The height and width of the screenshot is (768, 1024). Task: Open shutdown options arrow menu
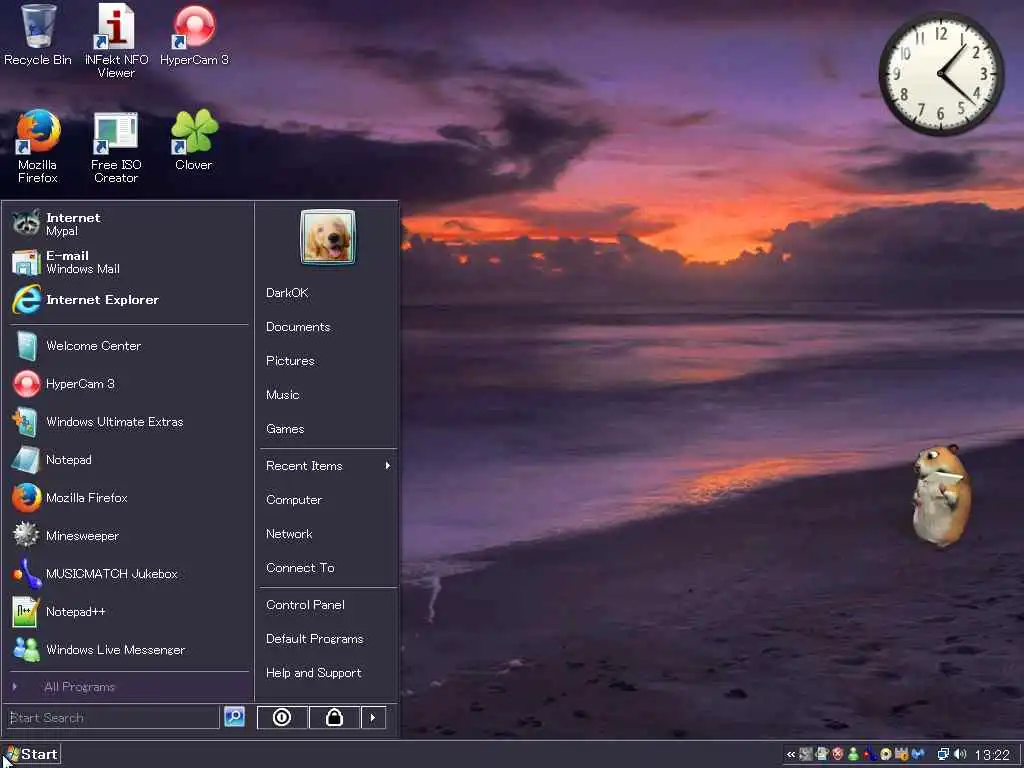(x=373, y=717)
